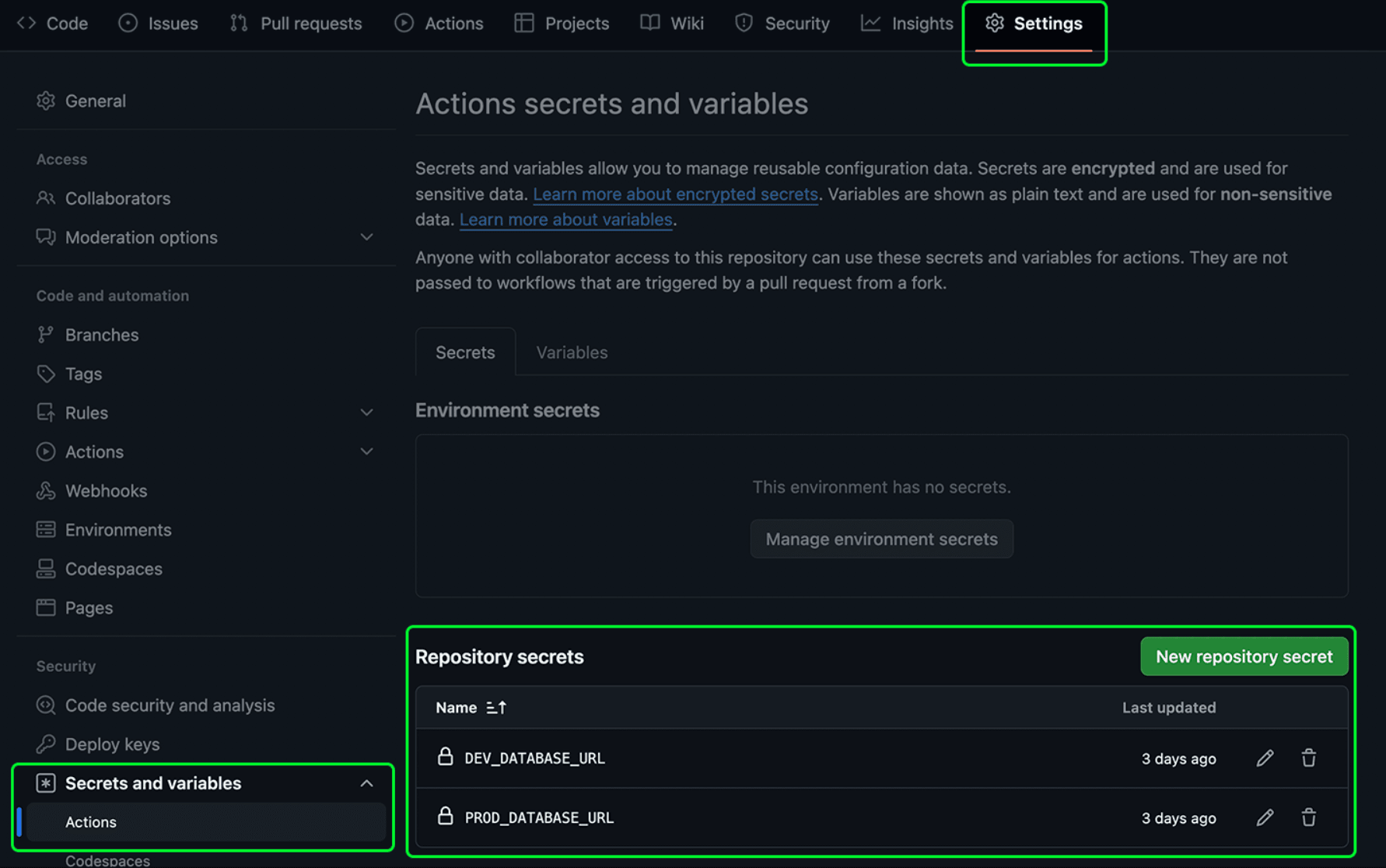
Task: Click the Name column sort icon
Action: point(496,708)
